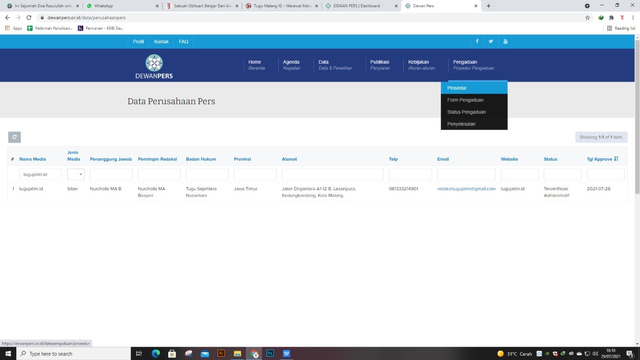Open the Jenis Media filter dropdown
The width and height of the screenshot is (640, 360).
(x=76, y=174)
